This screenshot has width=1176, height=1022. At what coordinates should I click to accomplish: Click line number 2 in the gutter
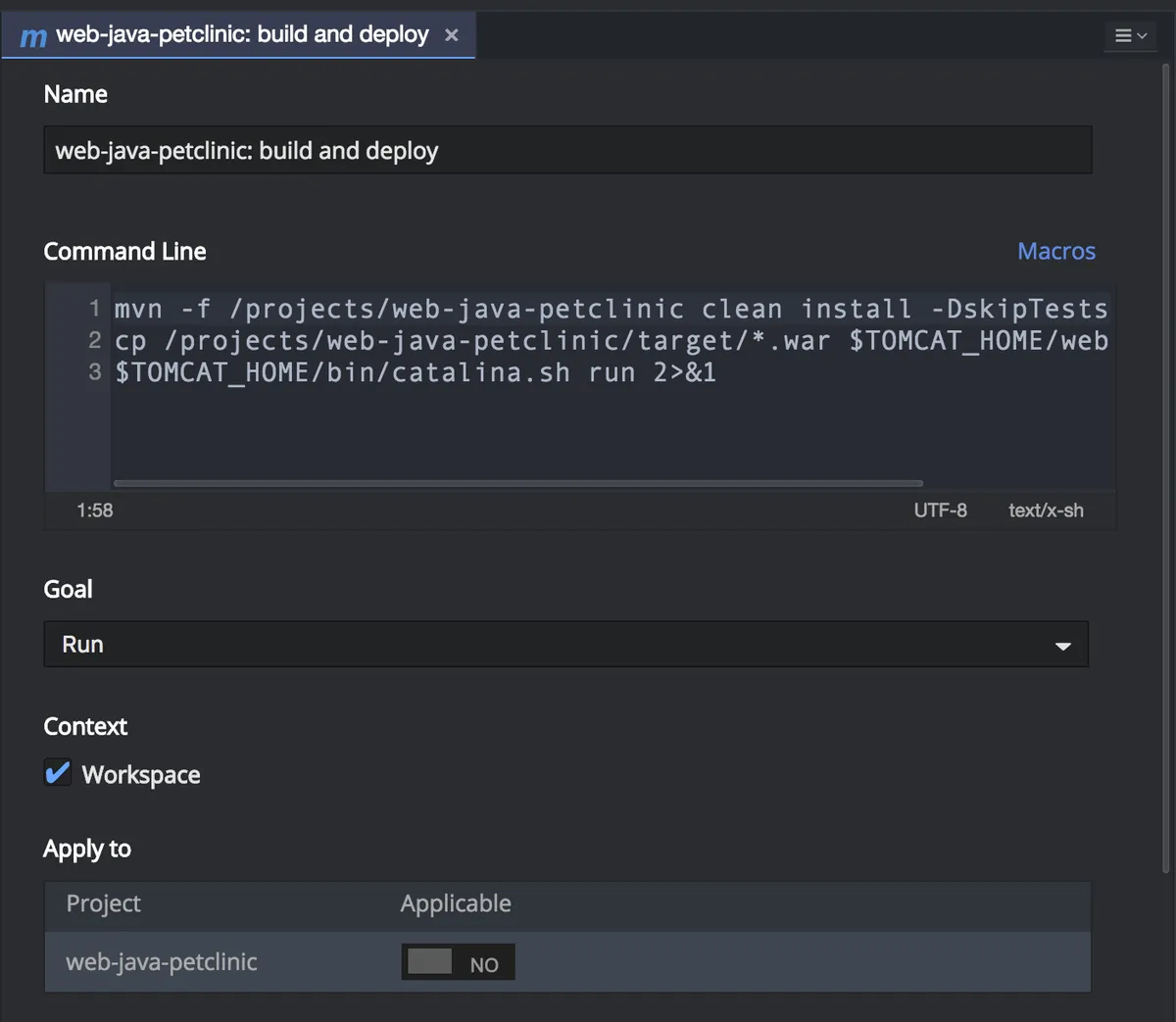pos(94,340)
